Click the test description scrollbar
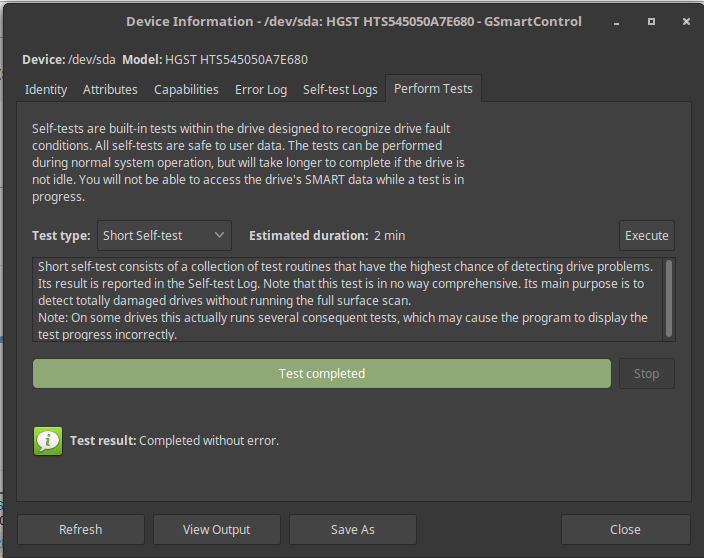Image resolution: width=704 pixels, height=558 pixels. coord(669,299)
